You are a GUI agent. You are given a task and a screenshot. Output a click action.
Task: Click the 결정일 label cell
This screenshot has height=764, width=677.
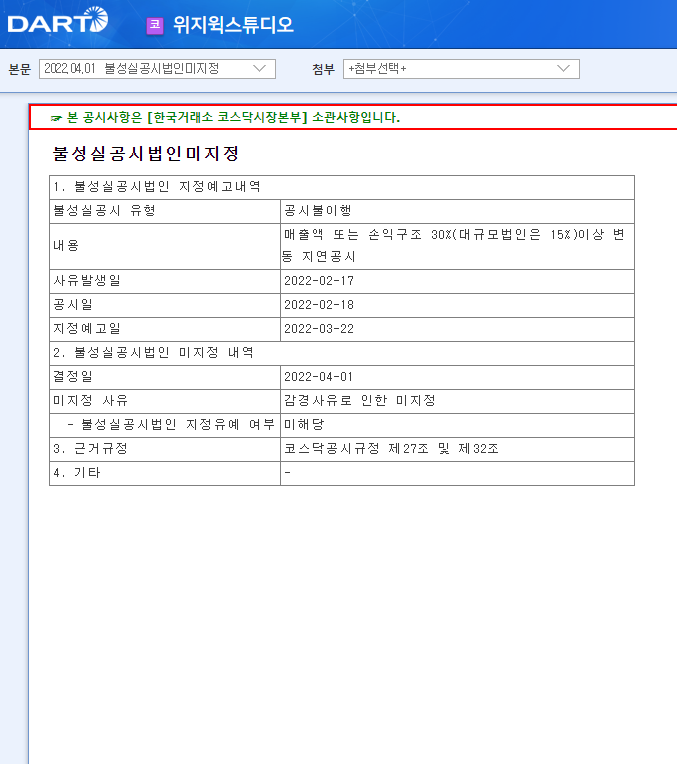click(165, 377)
